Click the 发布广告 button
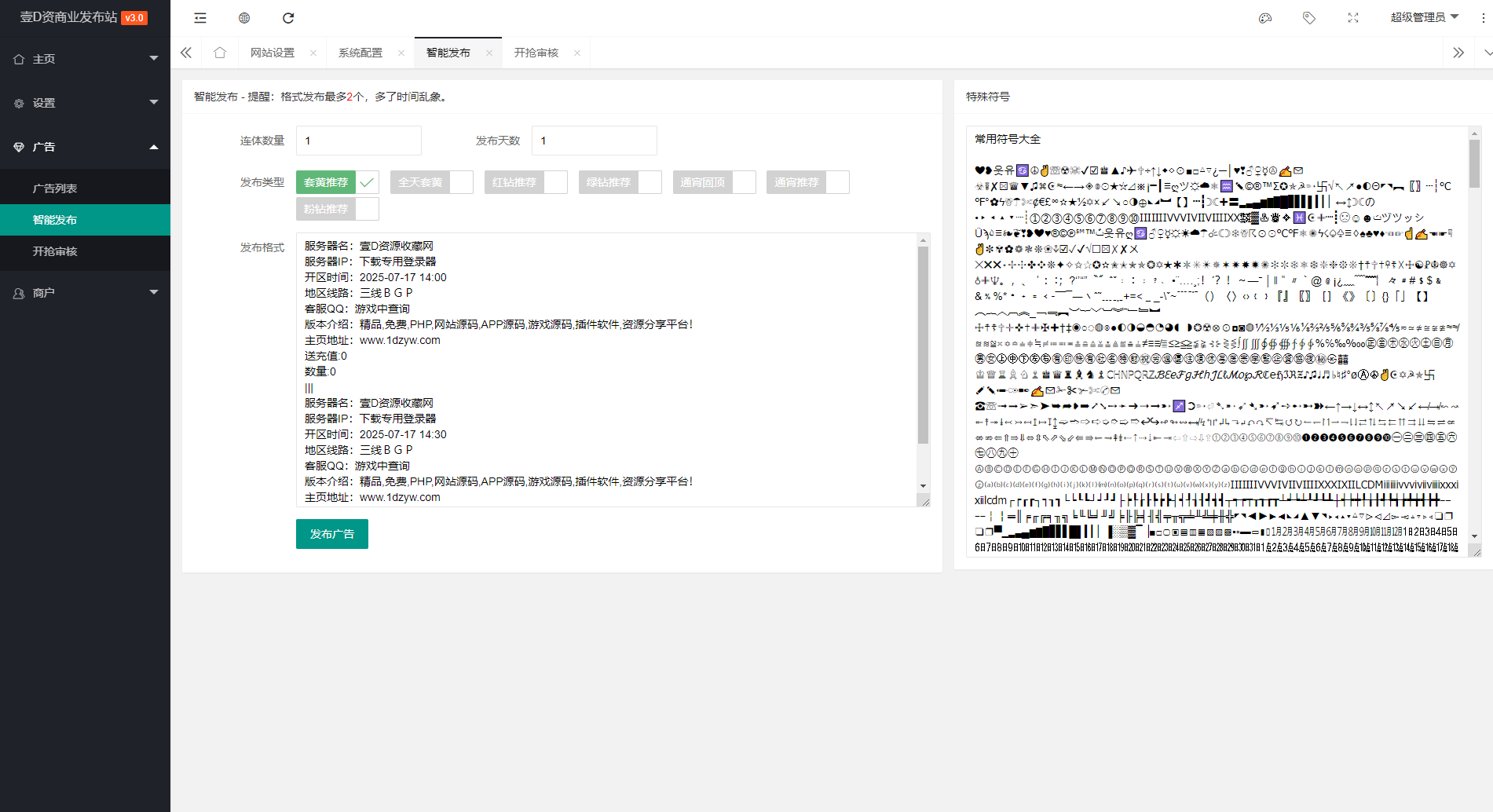Screen dimensions: 1493x812 tap(332, 534)
